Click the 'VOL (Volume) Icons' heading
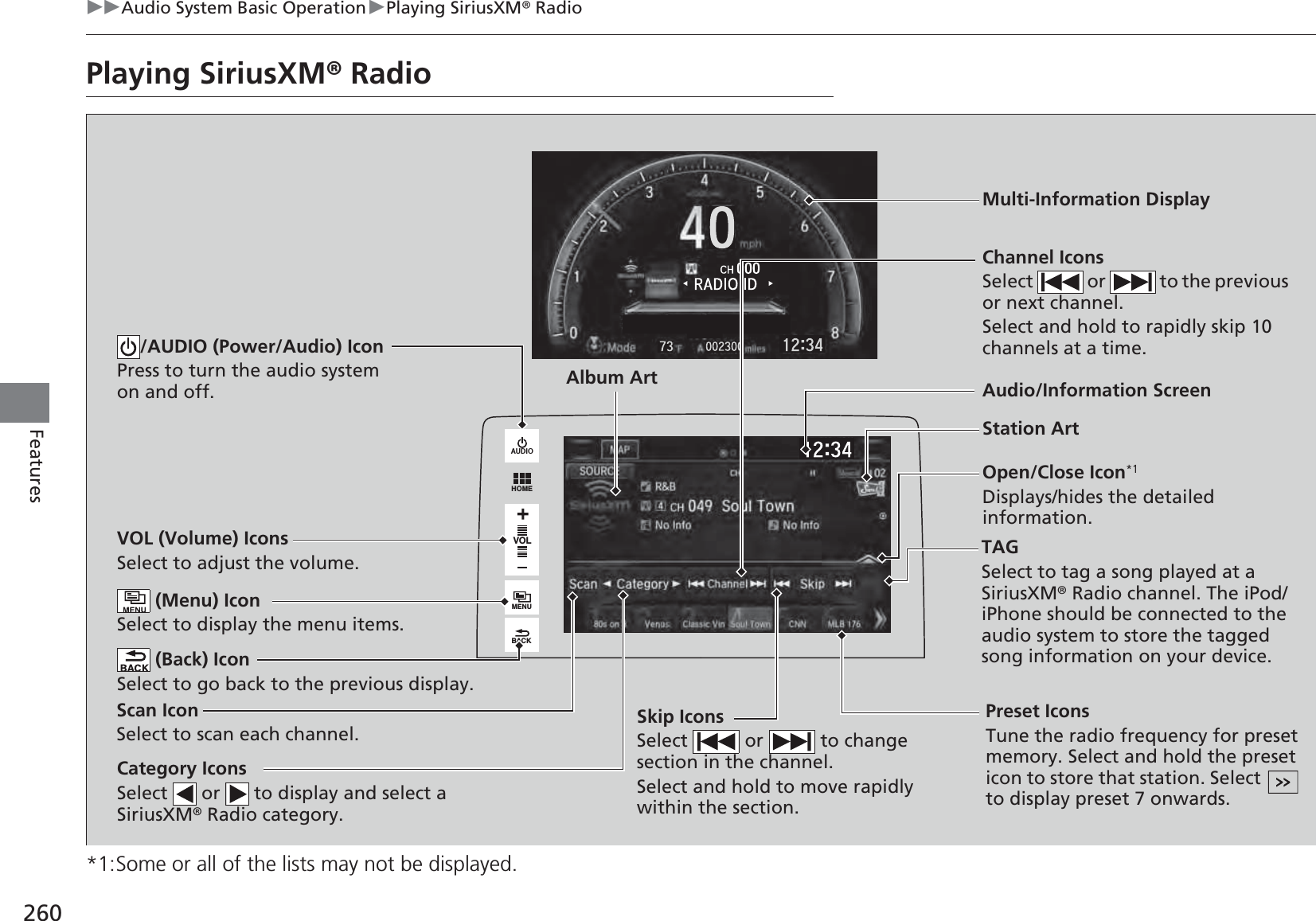 (202, 538)
